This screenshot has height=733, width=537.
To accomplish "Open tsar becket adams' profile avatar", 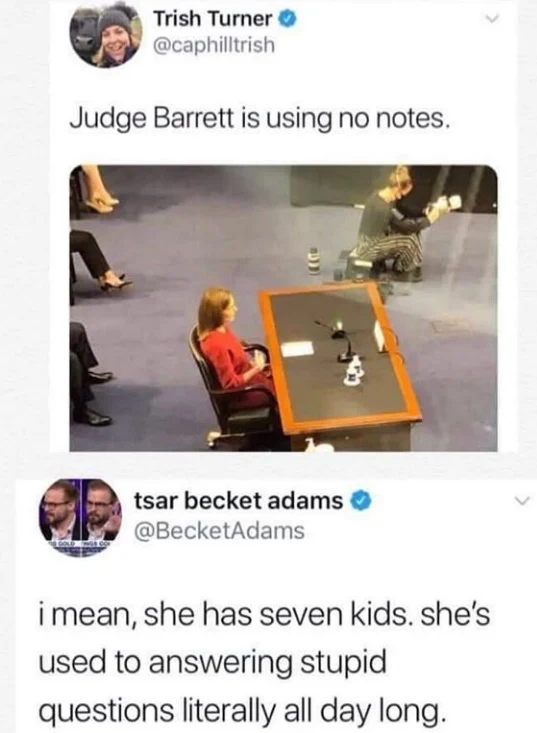I will [x=80, y=517].
